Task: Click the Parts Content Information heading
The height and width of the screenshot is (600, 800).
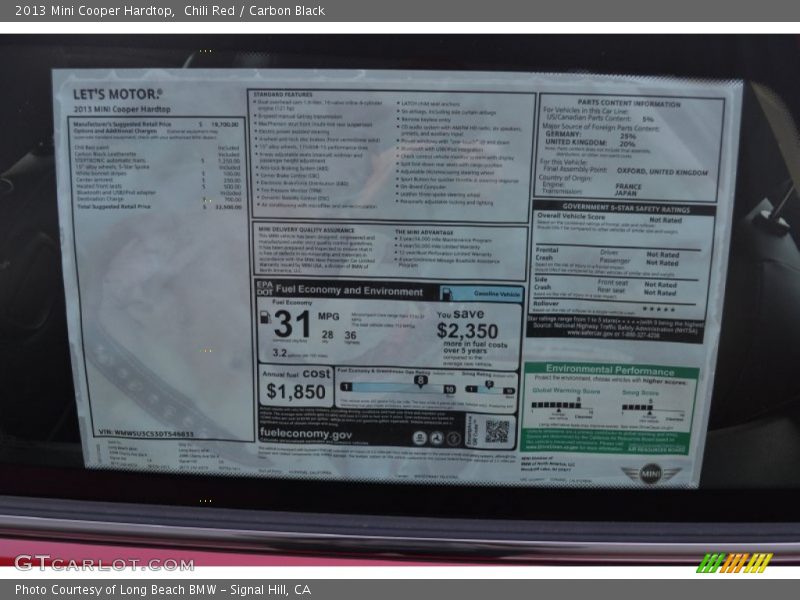Action: [x=629, y=103]
